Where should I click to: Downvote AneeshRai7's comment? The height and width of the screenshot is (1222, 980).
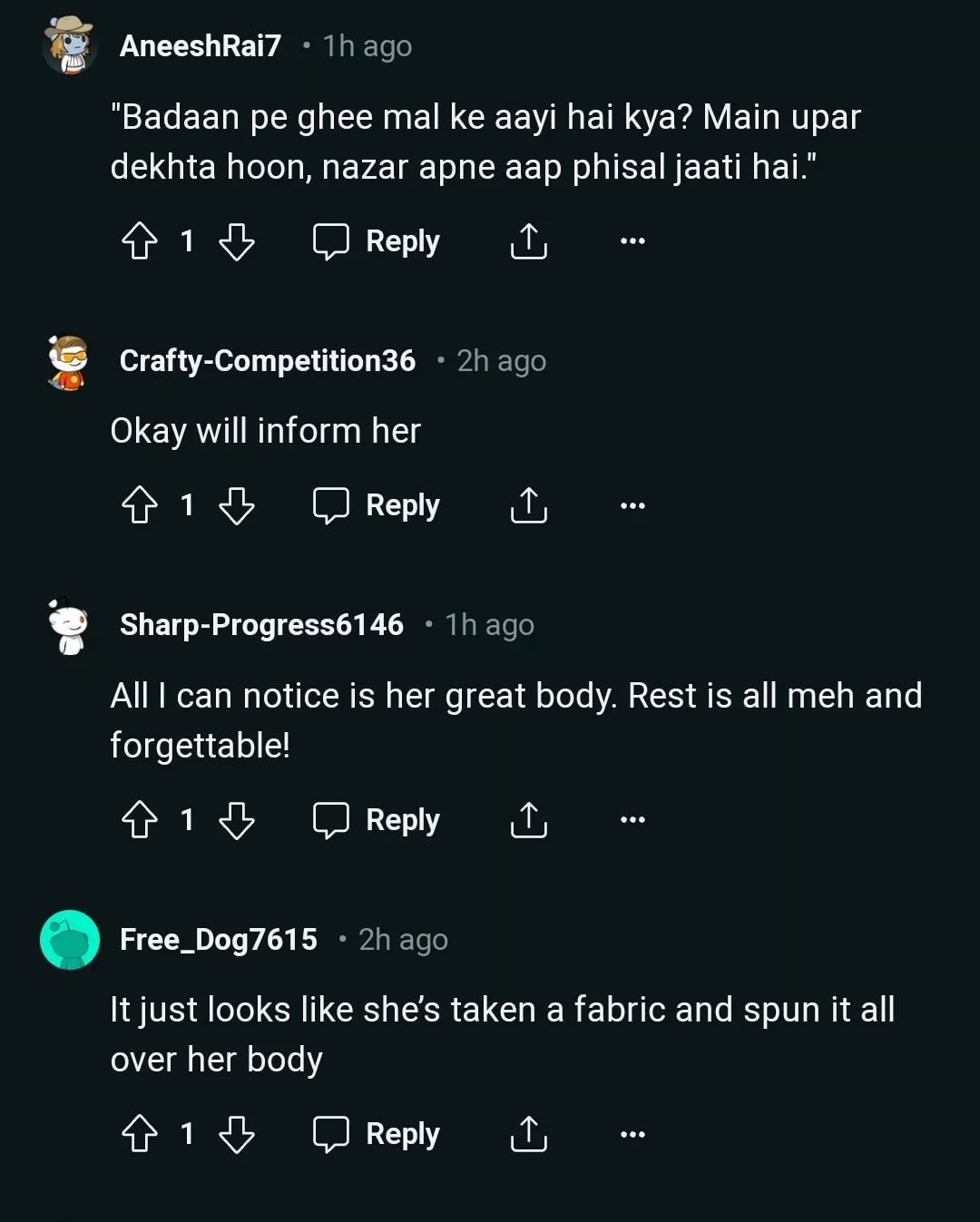click(237, 241)
